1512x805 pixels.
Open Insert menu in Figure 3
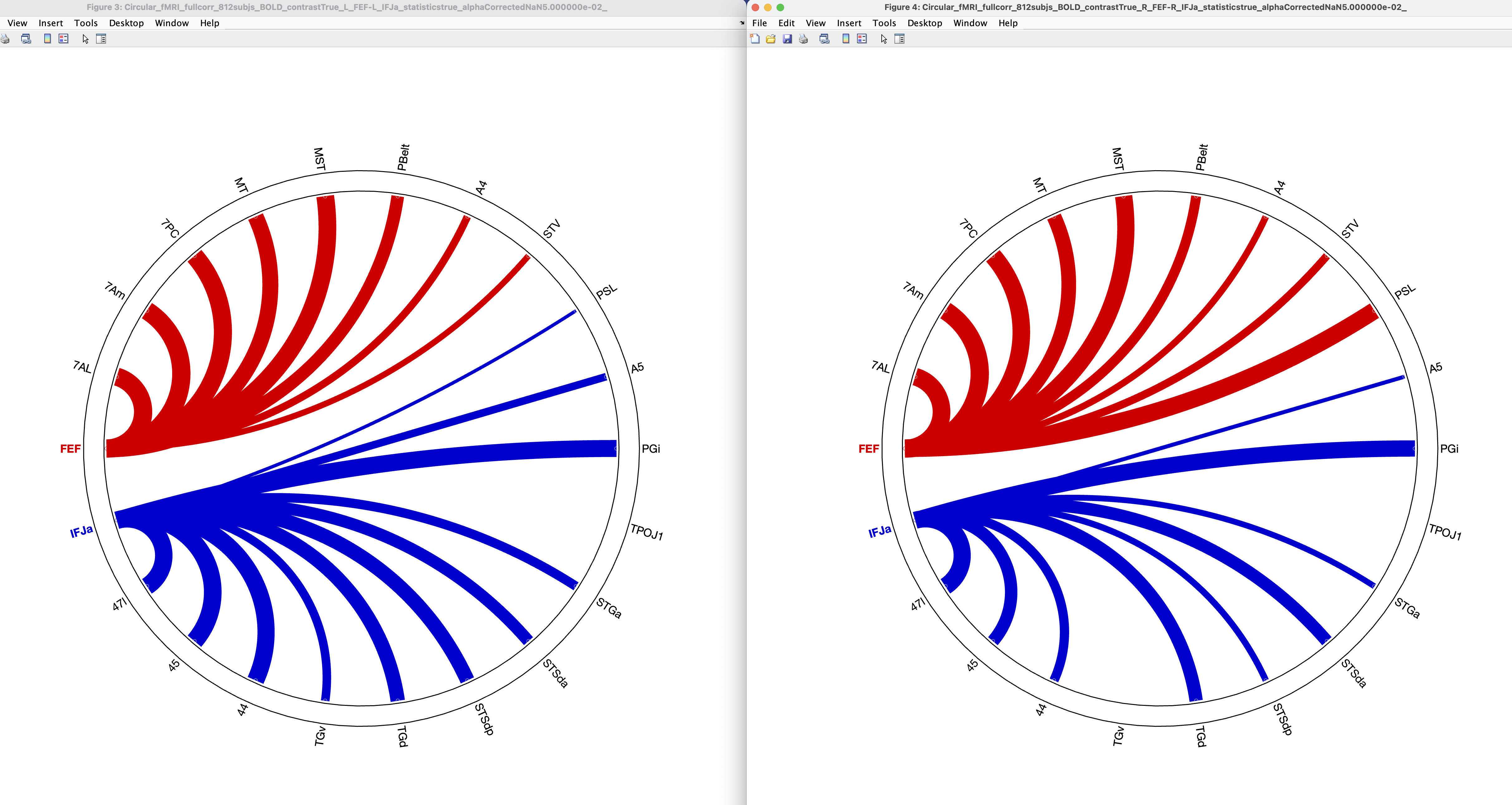(51, 23)
